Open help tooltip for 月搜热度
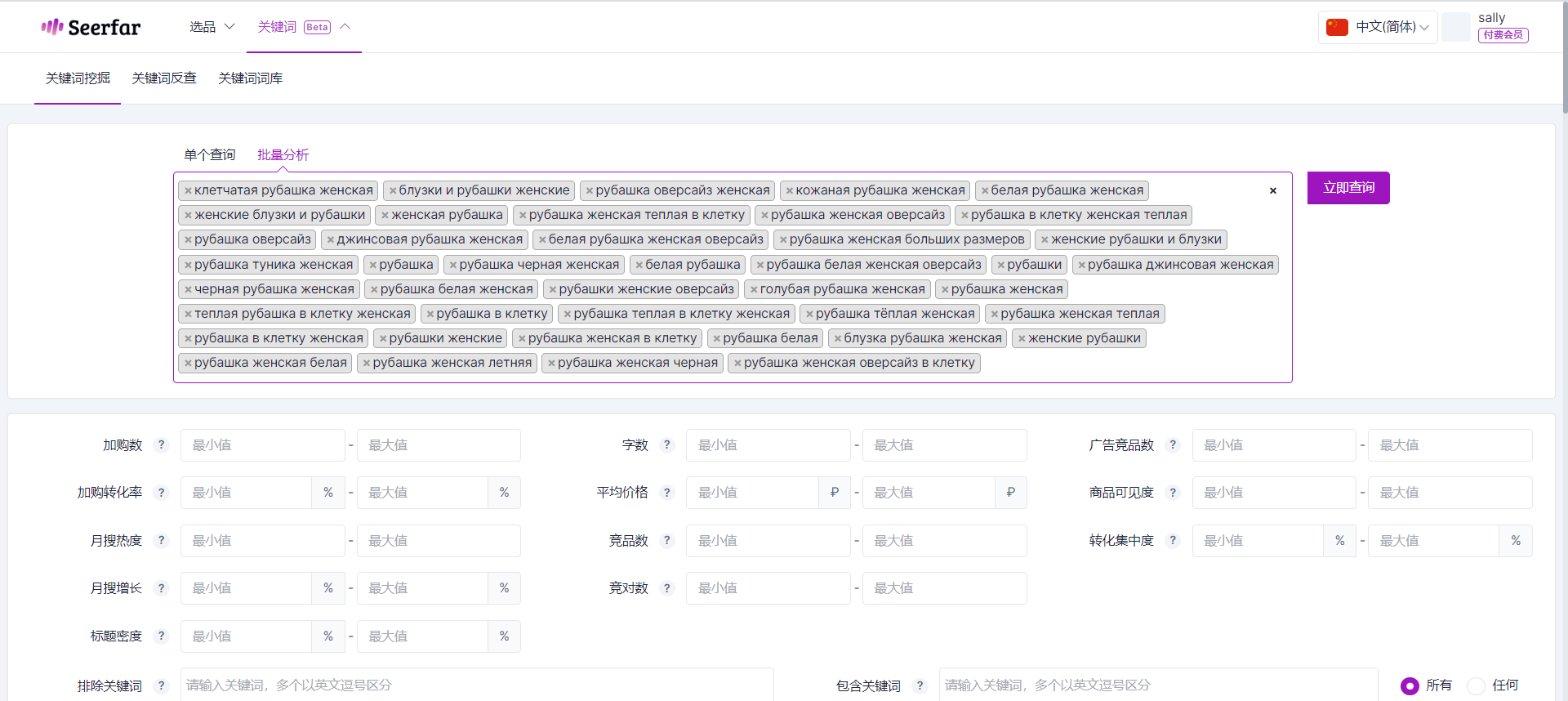 (162, 541)
